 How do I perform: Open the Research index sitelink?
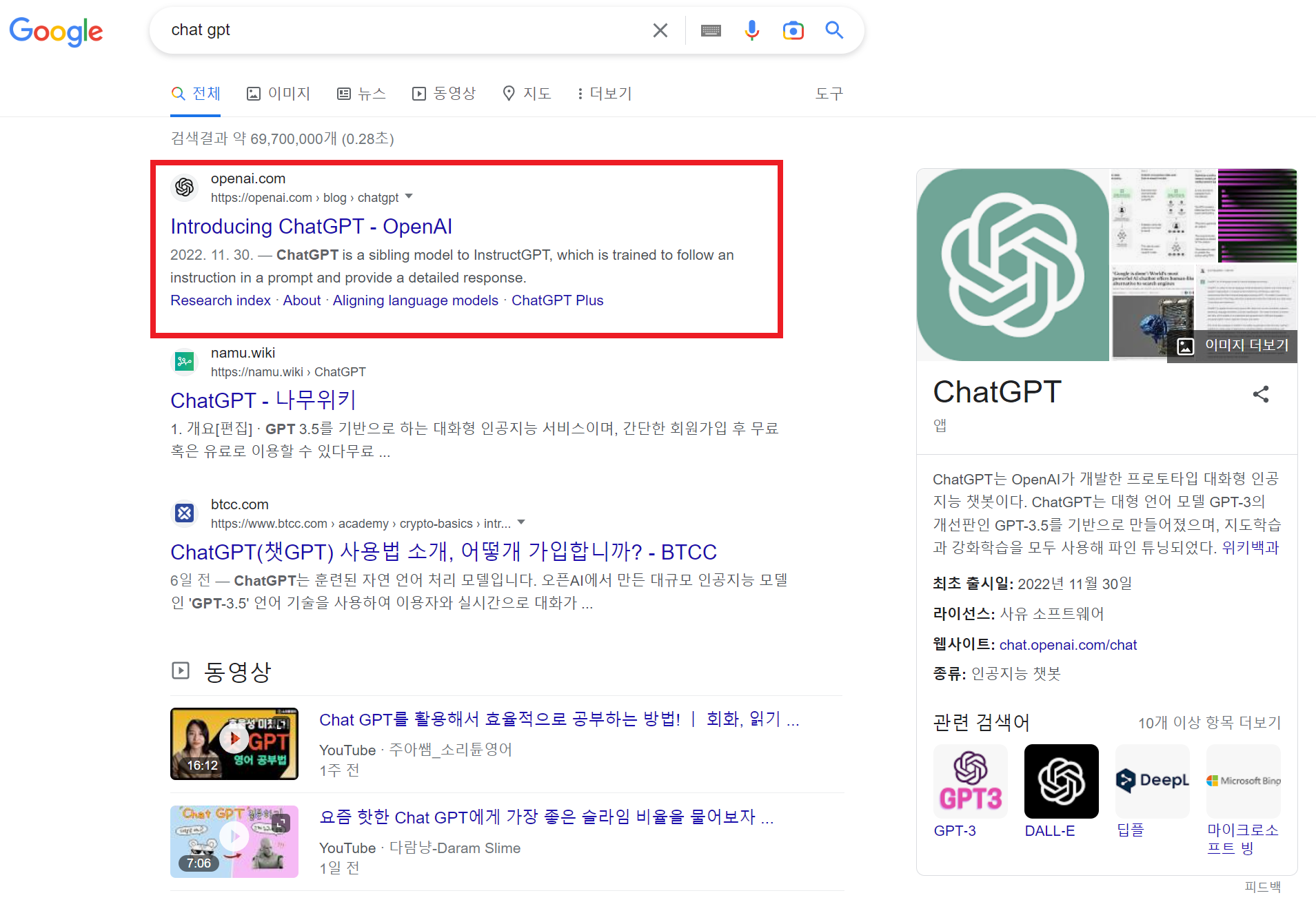point(221,300)
